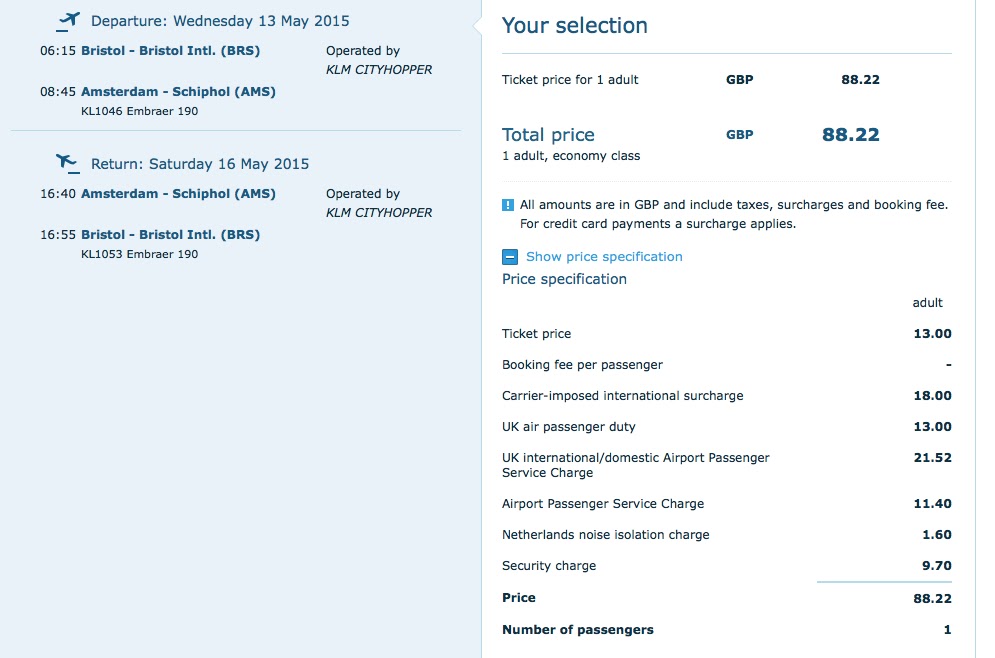The width and height of the screenshot is (995, 658).
Task: Click the info badge about GBP amounts
Action: pyautogui.click(x=508, y=203)
